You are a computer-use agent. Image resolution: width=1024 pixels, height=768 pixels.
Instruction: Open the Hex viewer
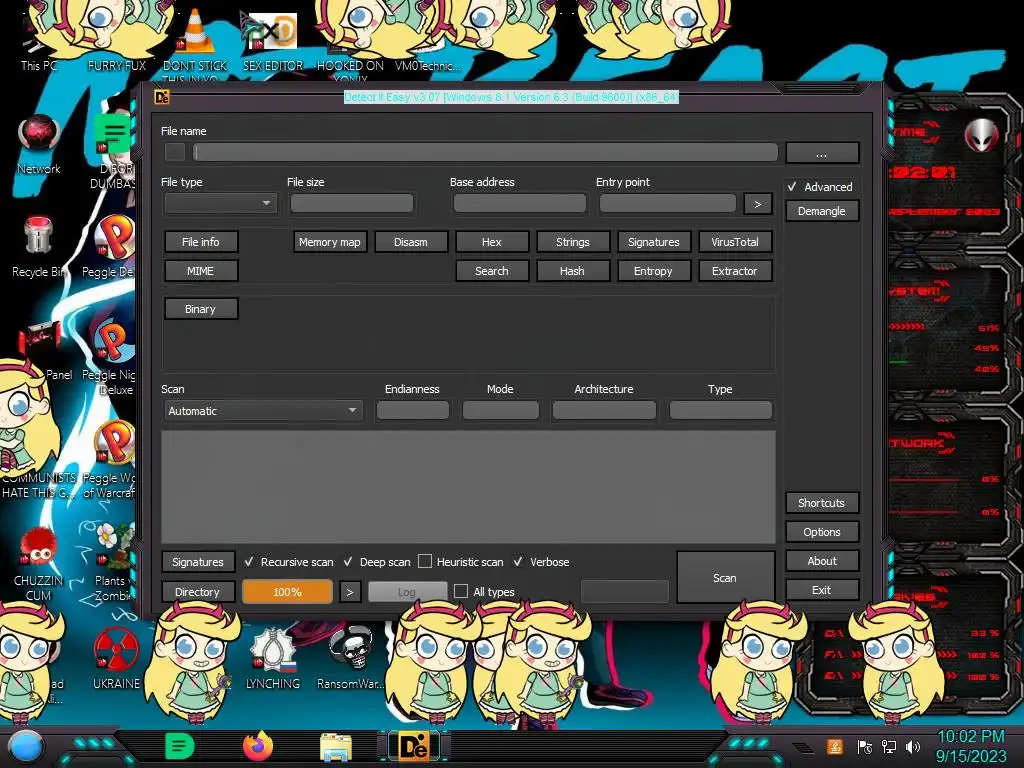coord(492,242)
